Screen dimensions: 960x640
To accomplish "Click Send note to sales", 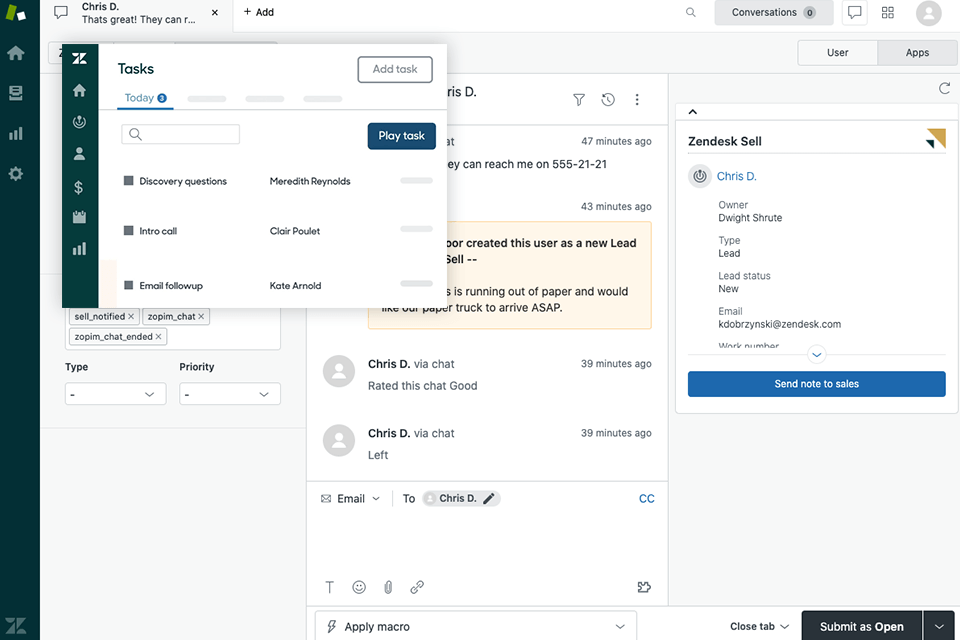I will point(816,384).
